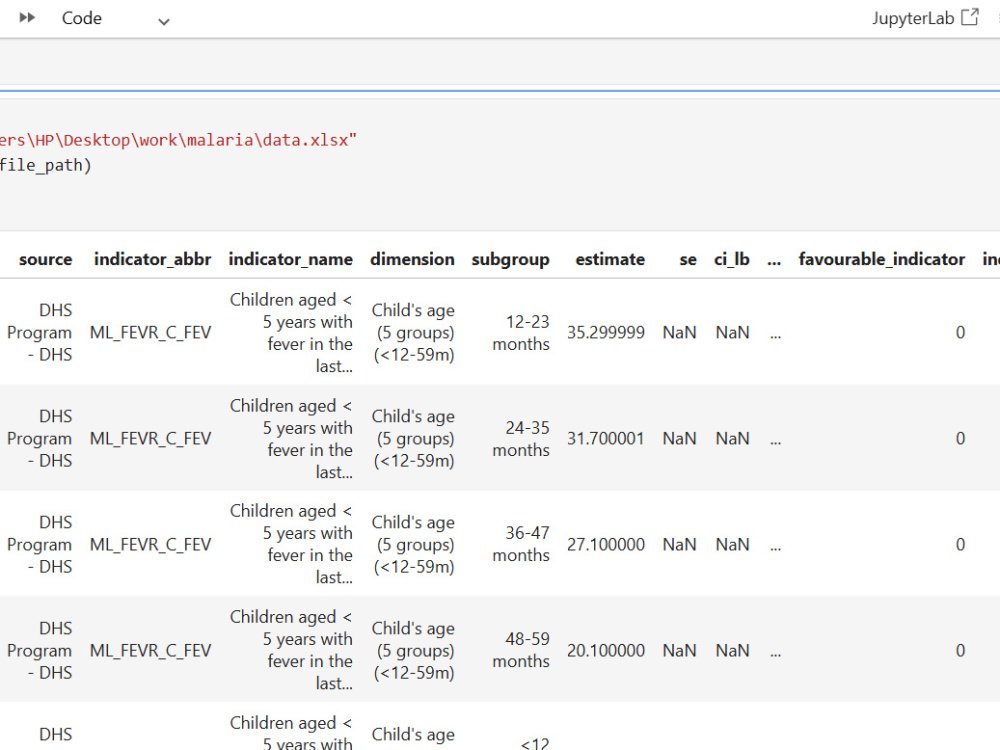Click the 36-47 months subgroup cell
The image size is (1000, 750).
point(521,544)
